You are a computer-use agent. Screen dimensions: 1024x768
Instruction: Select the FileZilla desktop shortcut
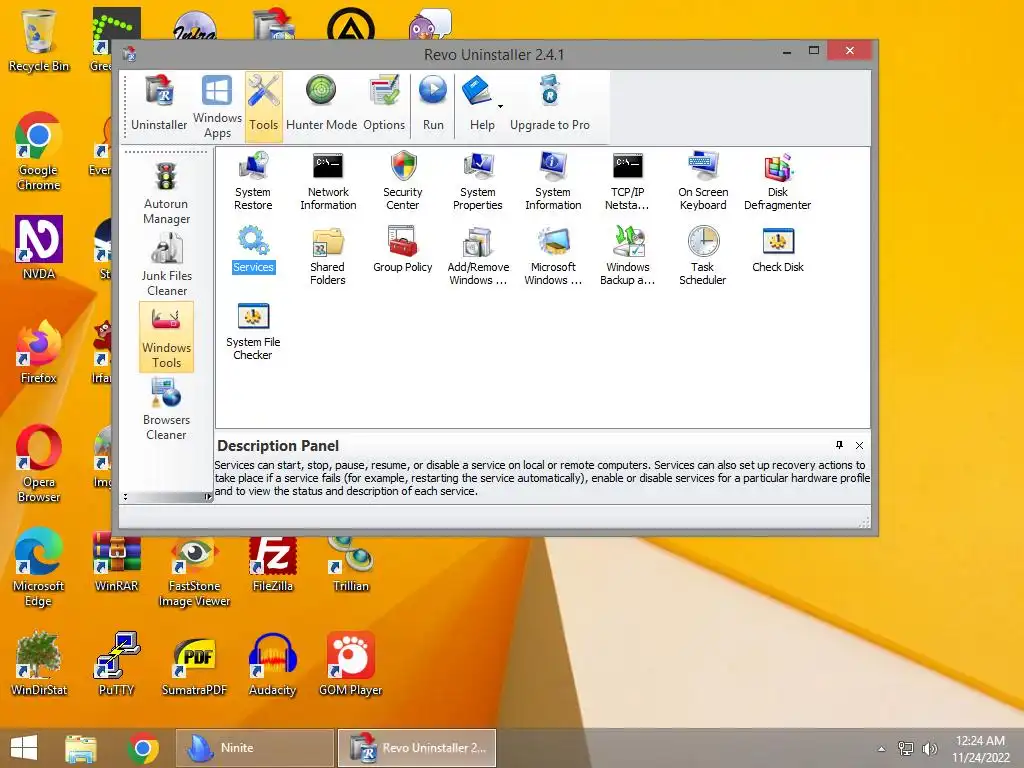272,563
